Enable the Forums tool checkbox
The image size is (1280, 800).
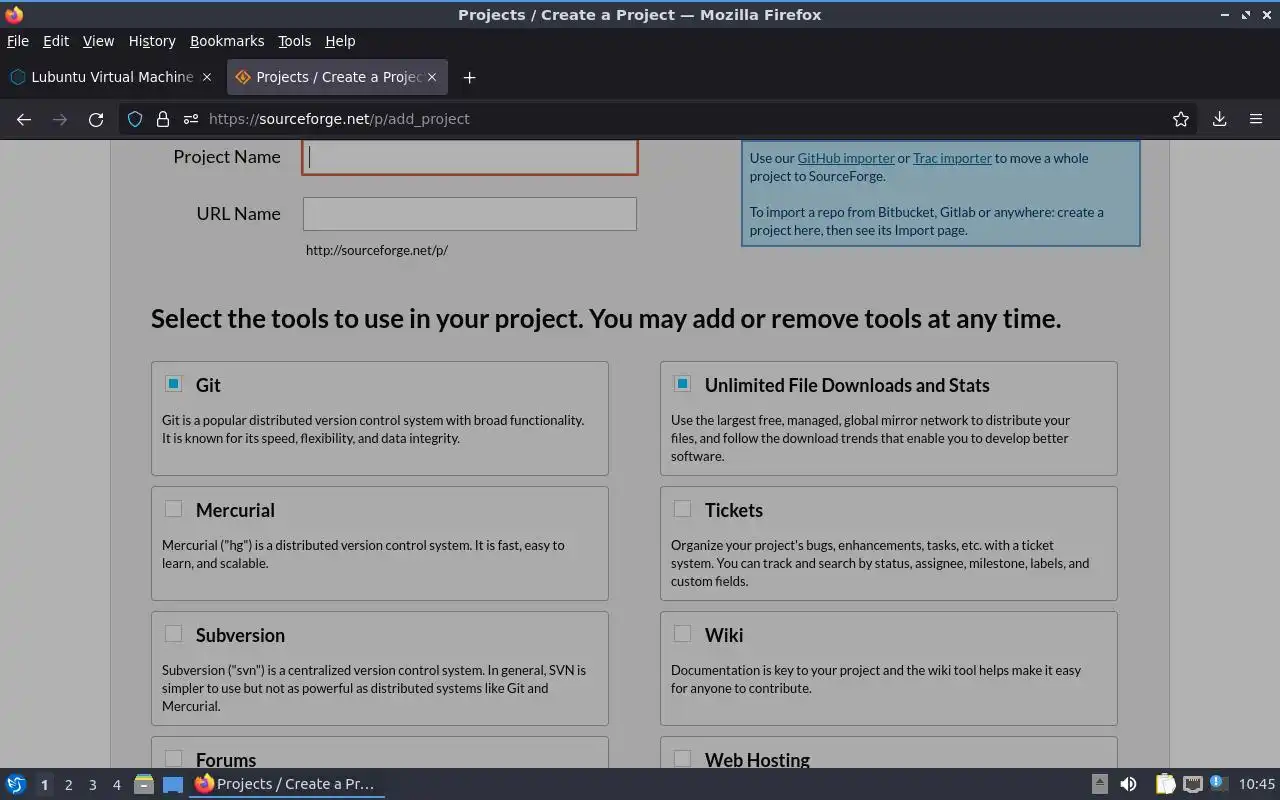[x=173, y=758]
